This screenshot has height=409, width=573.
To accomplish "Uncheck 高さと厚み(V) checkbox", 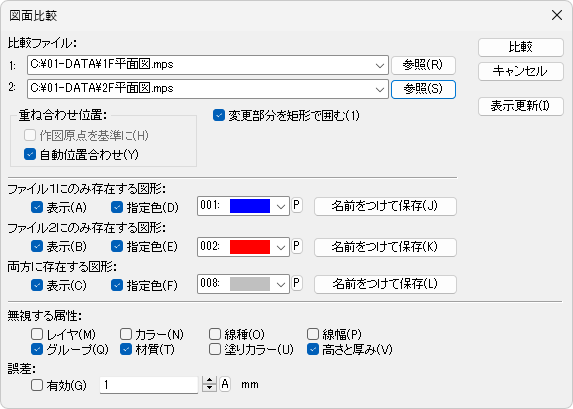I will 313,349.
